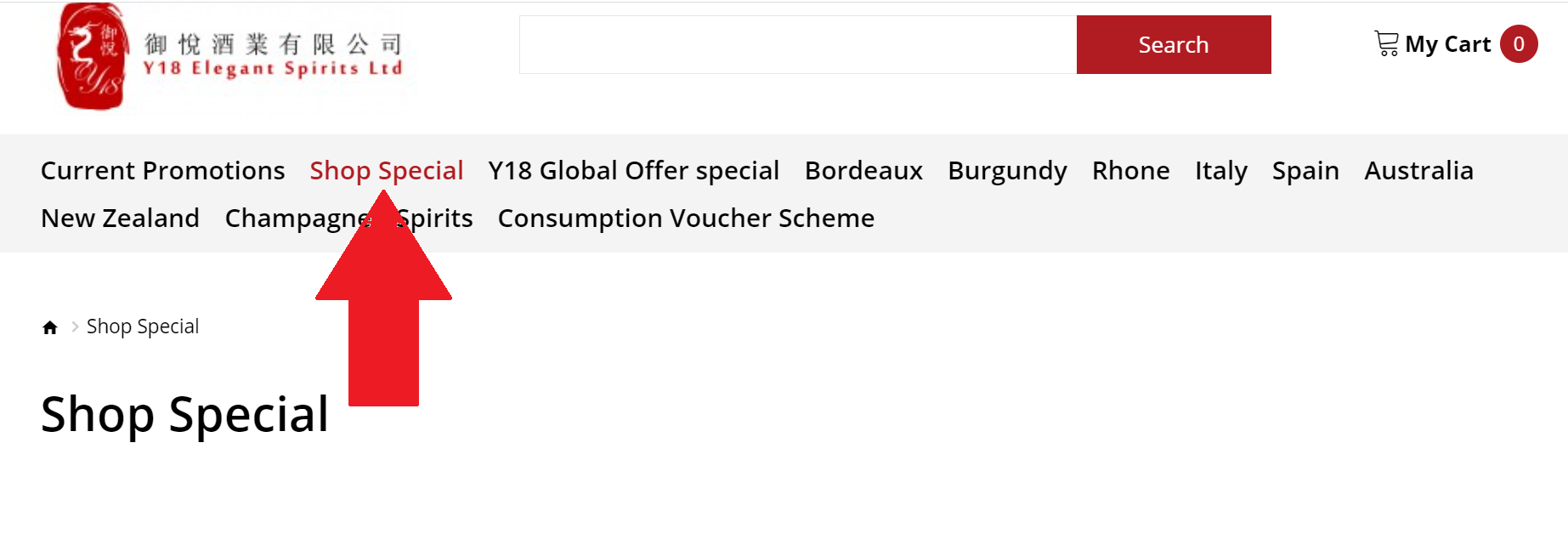Image resolution: width=1568 pixels, height=545 pixels.
Task: Navigate to the Italy category
Action: point(1220,171)
